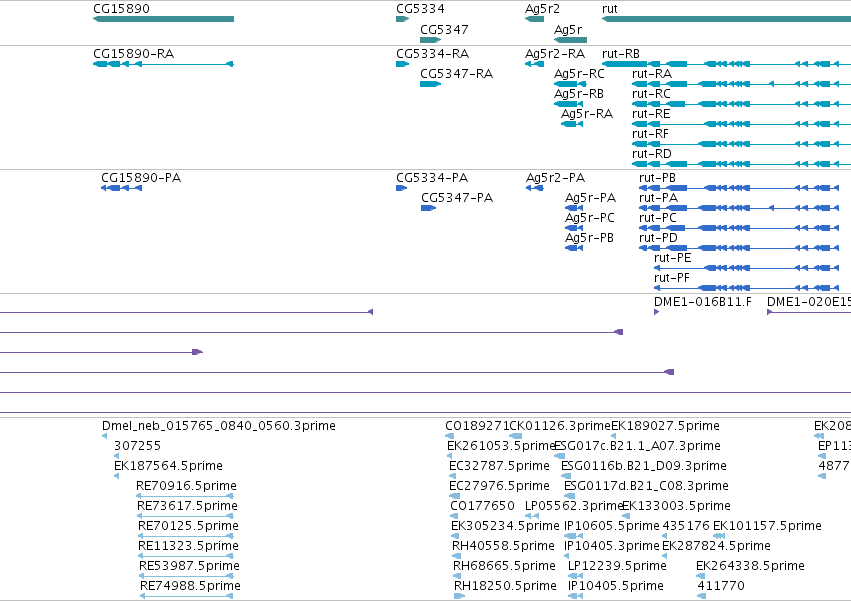
Task: Click EST RH18250.5prime label
Action: pyautogui.click(x=505, y=586)
